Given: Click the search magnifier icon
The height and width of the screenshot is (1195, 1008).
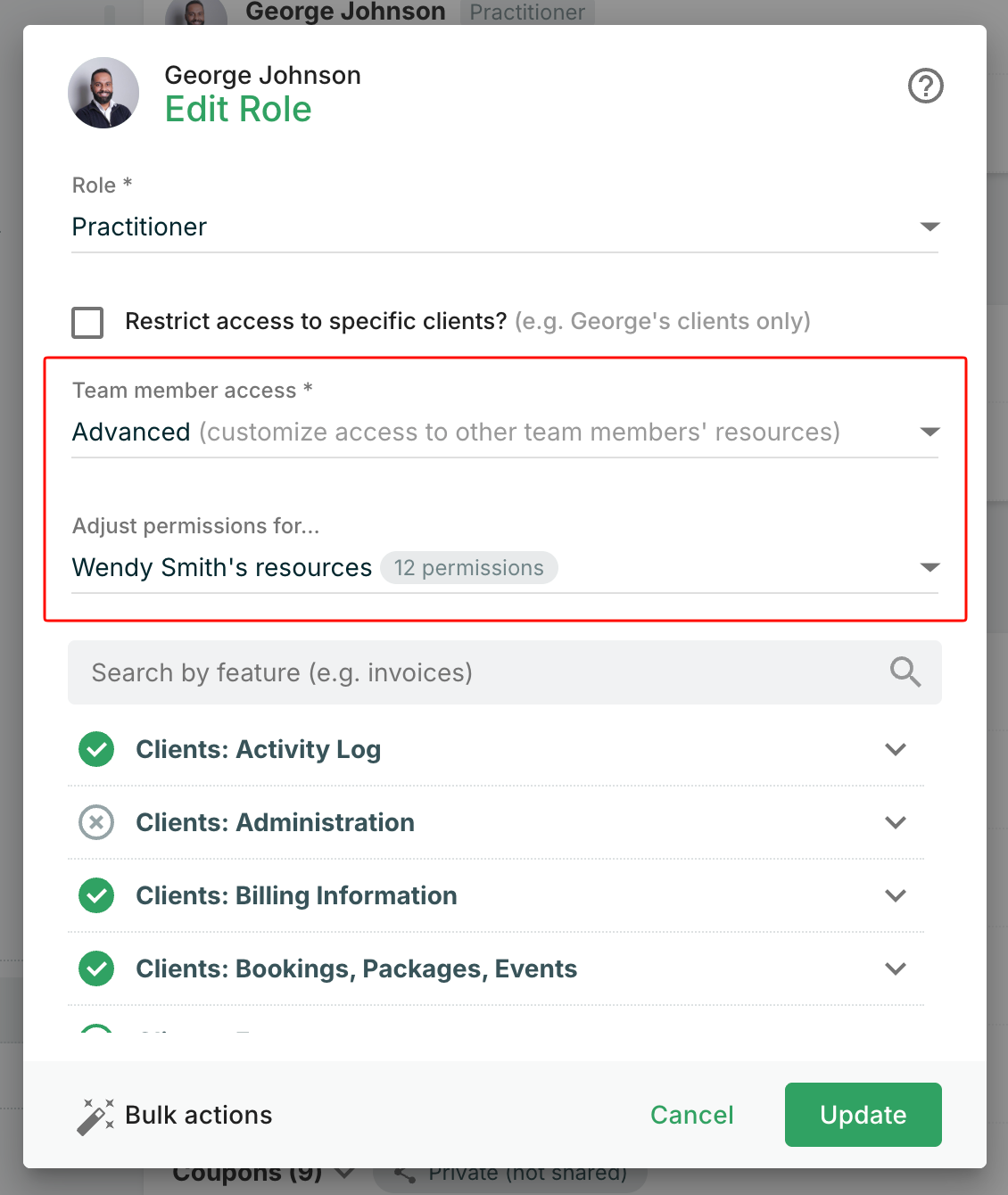Looking at the screenshot, I should pos(905,672).
